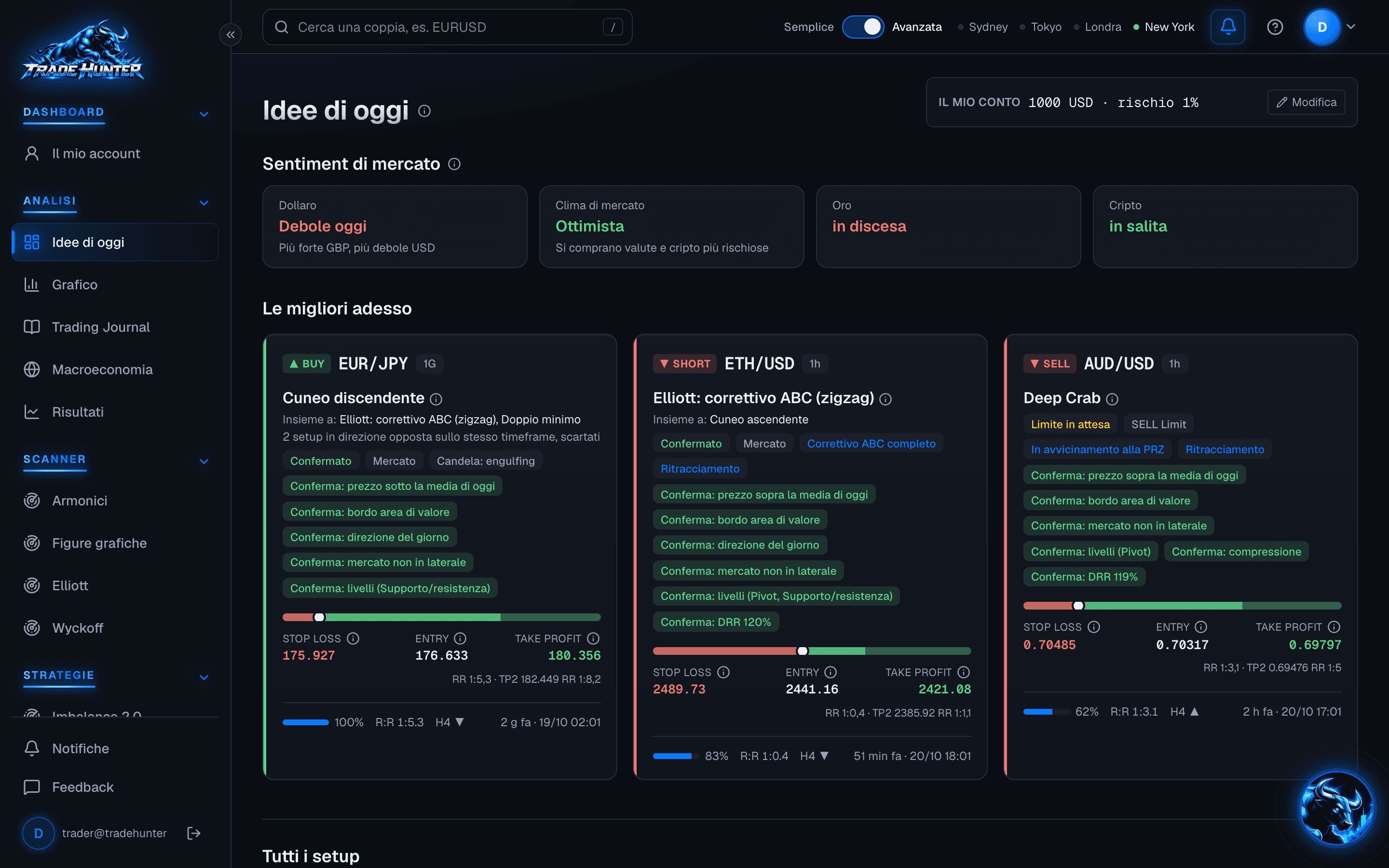This screenshot has width=1389, height=868.
Task: Click the info icon beside Idee di oggi title
Action: 424,111
